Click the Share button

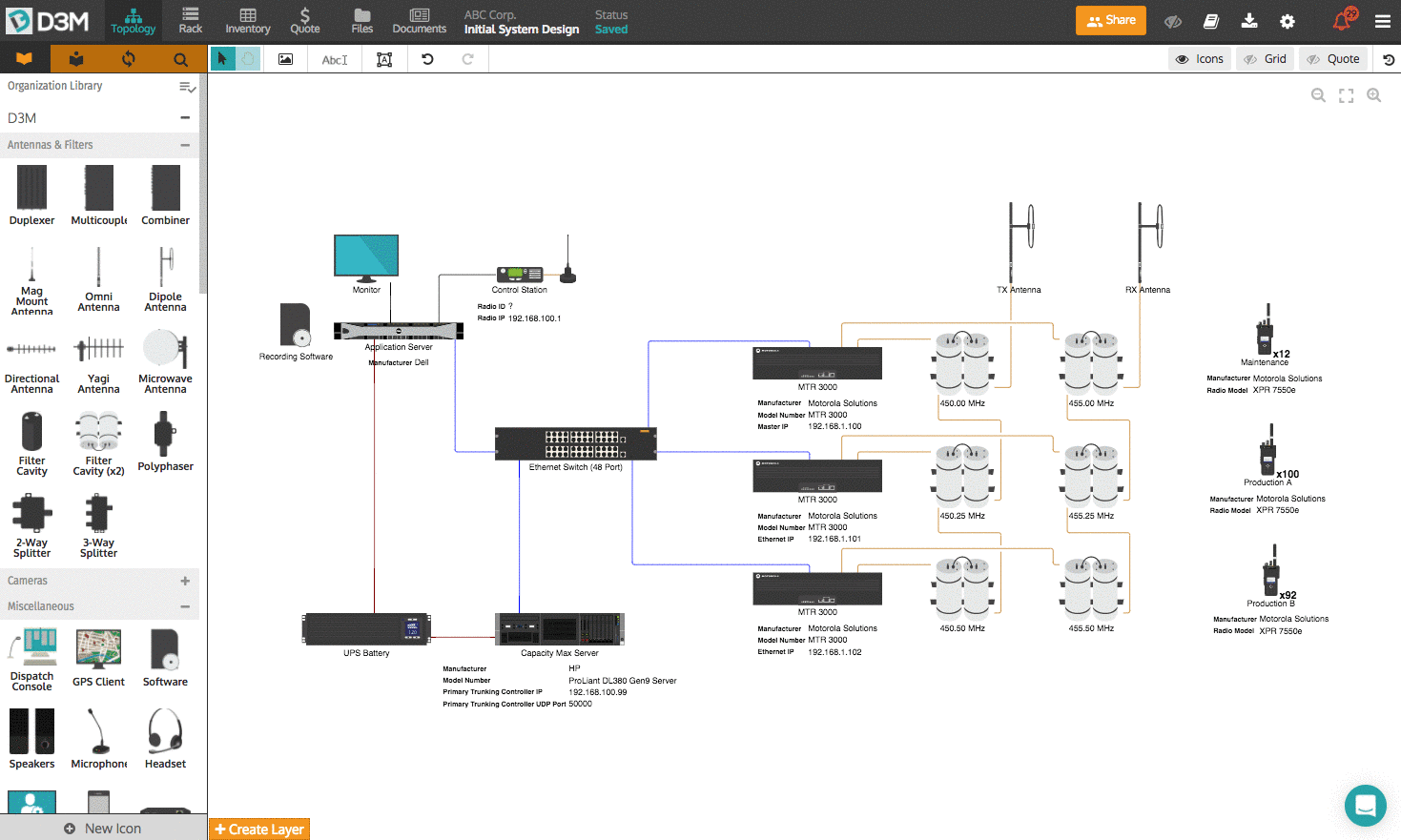pyautogui.click(x=1110, y=19)
